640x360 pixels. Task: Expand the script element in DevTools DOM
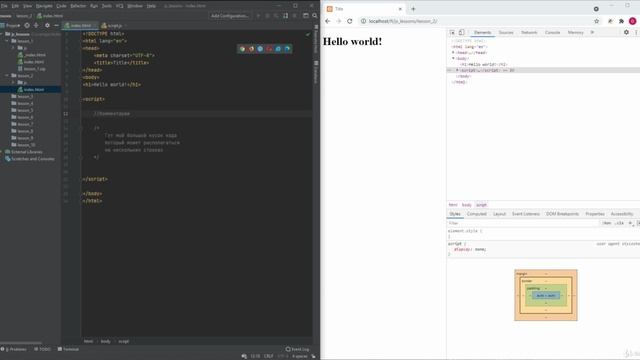pos(457,70)
